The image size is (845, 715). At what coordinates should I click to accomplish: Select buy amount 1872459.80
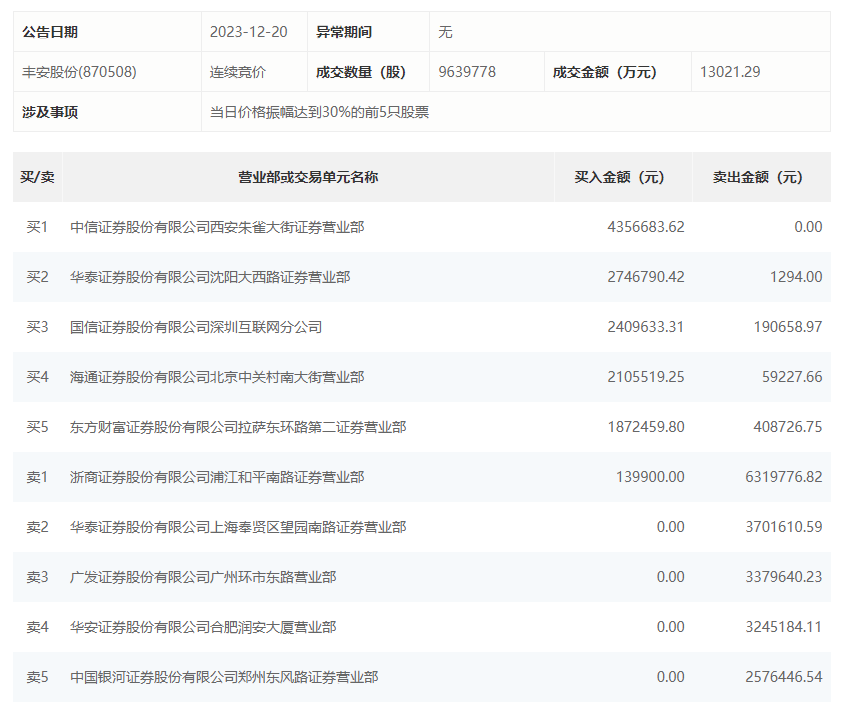point(646,427)
